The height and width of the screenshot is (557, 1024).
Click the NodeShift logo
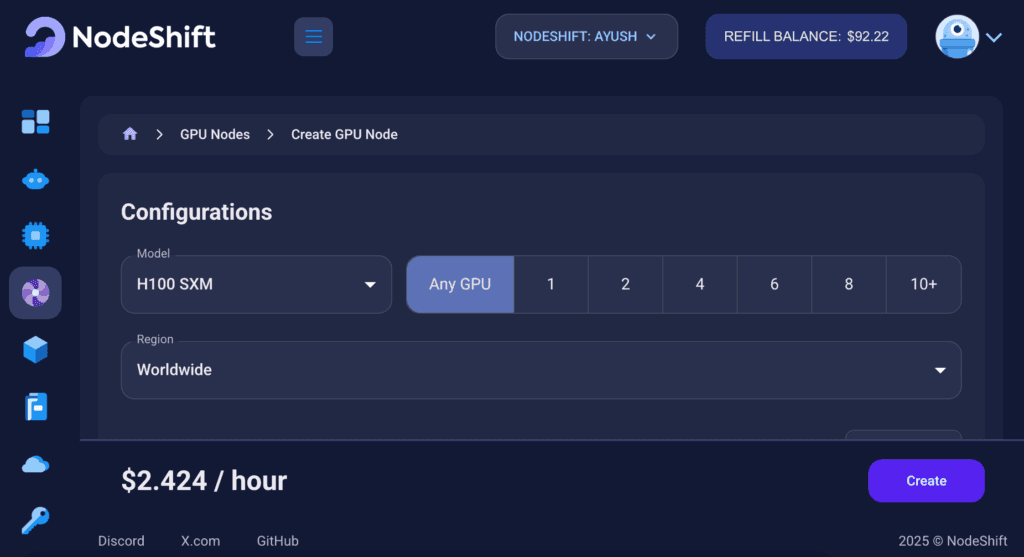(x=120, y=37)
